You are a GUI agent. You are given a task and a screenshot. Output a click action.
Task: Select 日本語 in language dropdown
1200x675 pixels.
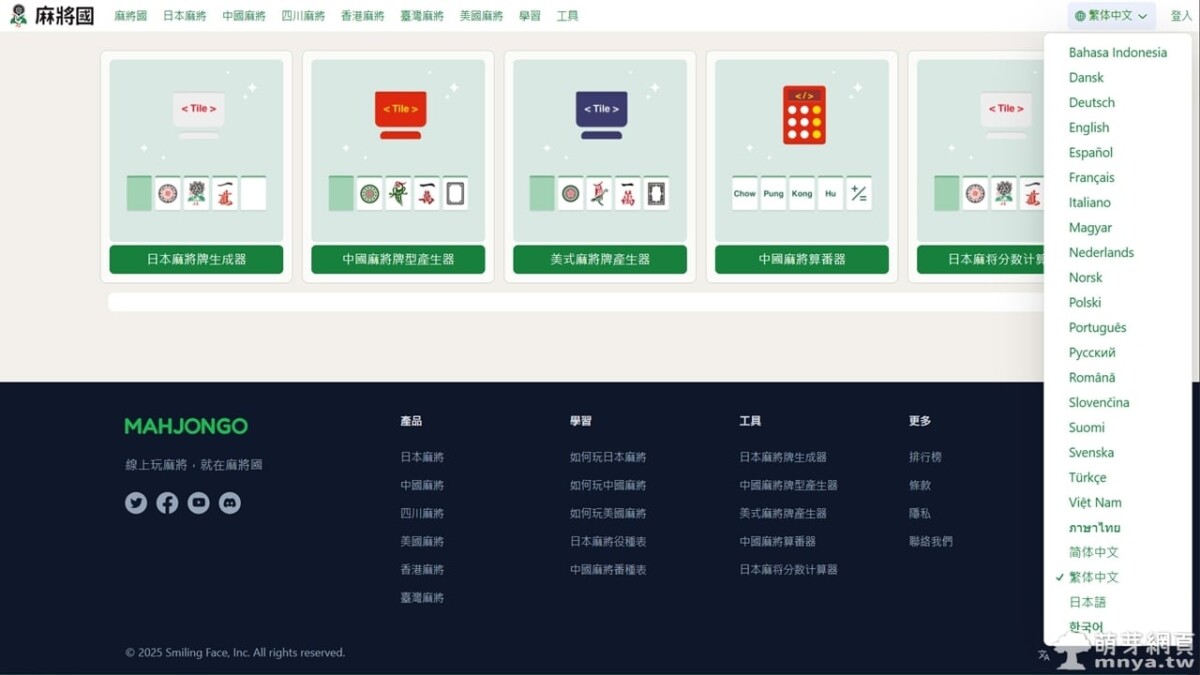pos(1087,602)
